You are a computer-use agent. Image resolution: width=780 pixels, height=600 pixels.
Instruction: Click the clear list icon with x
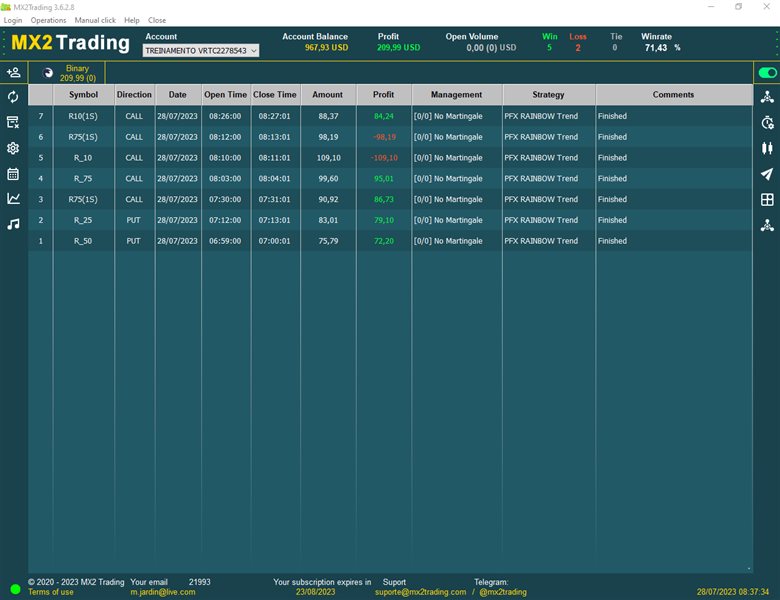coord(13,122)
